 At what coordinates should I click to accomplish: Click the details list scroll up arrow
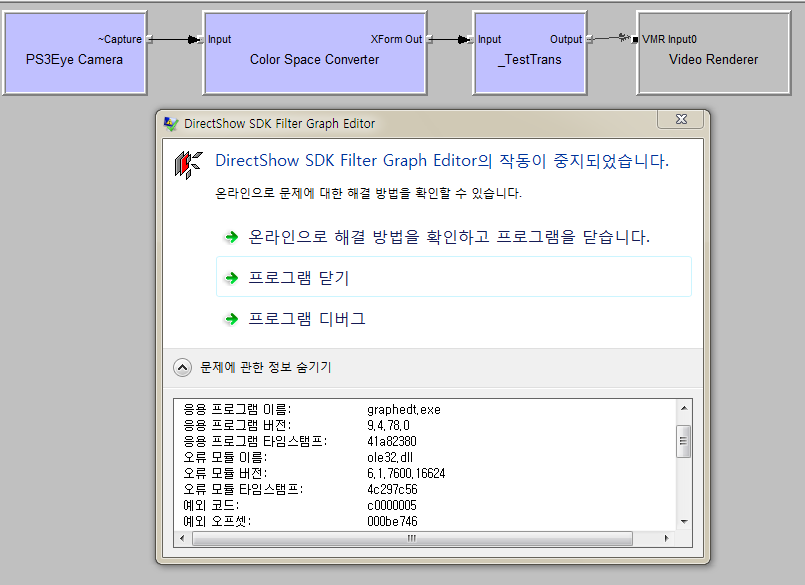point(684,408)
